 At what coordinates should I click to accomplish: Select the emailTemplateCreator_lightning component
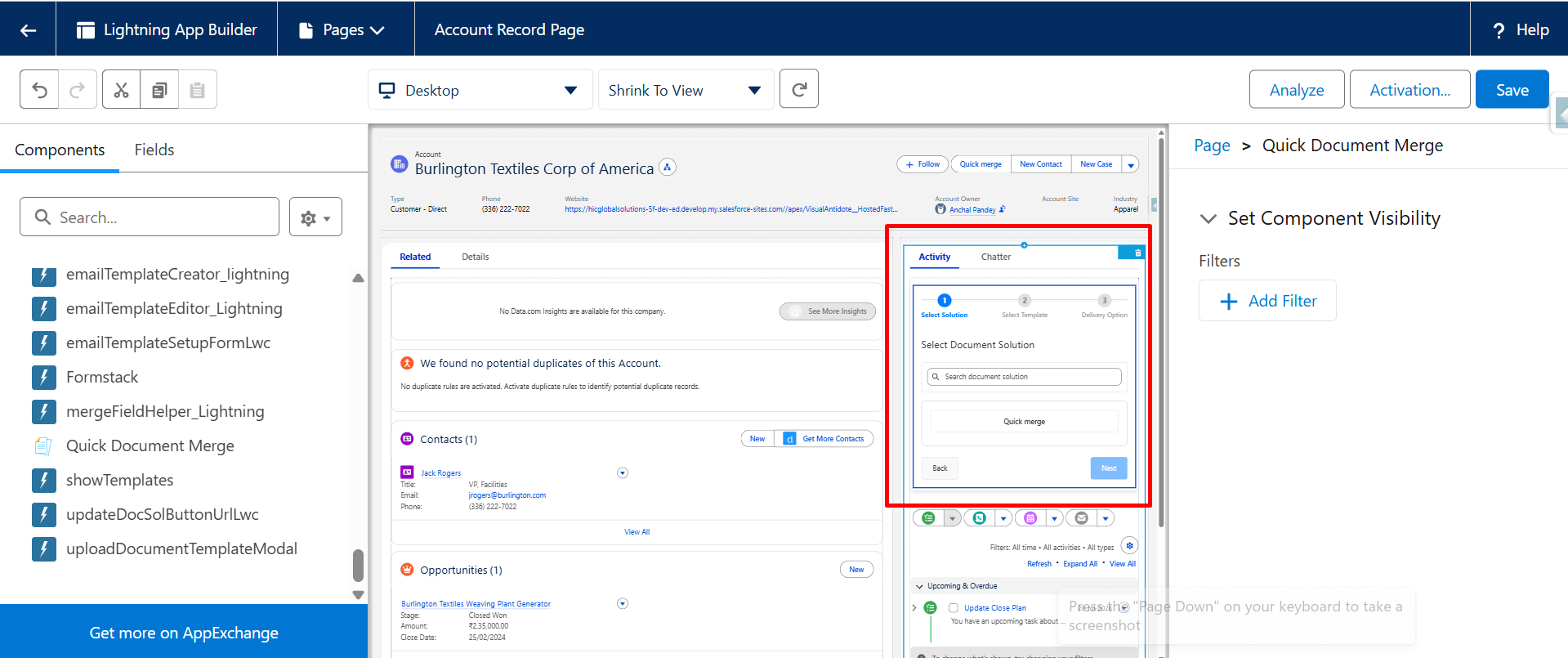177,275
